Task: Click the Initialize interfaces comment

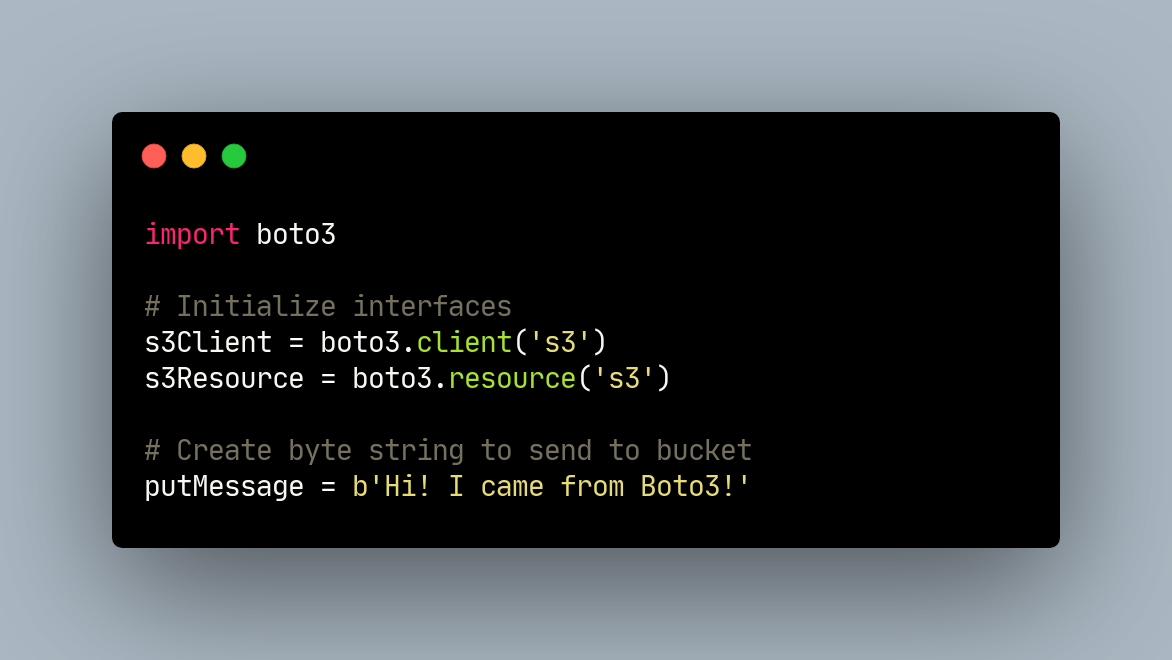Action: [x=328, y=307]
